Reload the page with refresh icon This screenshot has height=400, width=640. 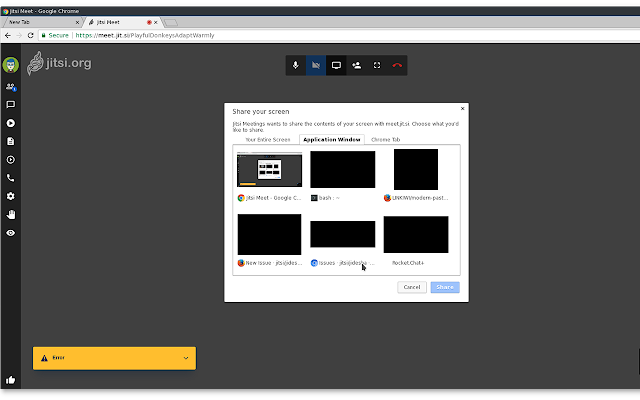pyautogui.click(x=30, y=36)
